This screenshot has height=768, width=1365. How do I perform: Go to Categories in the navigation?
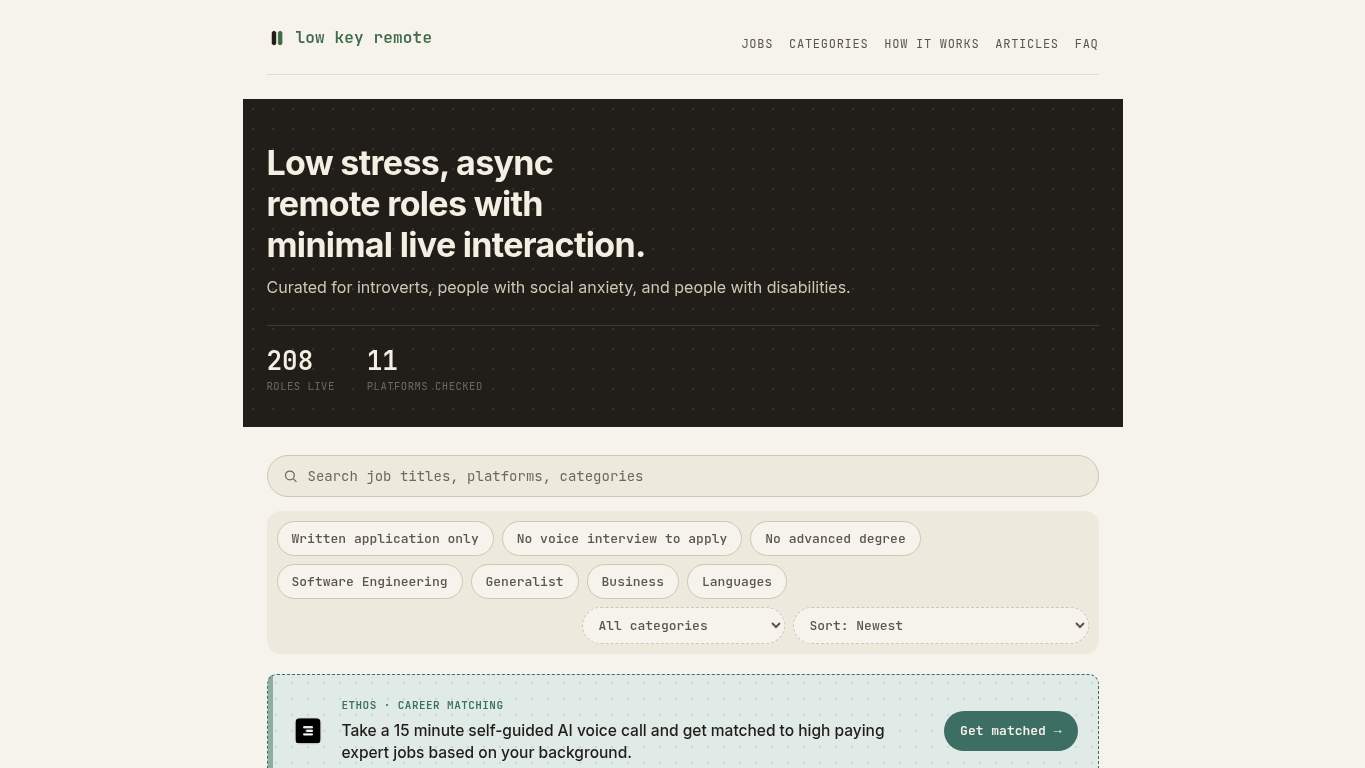click(x=828, y=44)
